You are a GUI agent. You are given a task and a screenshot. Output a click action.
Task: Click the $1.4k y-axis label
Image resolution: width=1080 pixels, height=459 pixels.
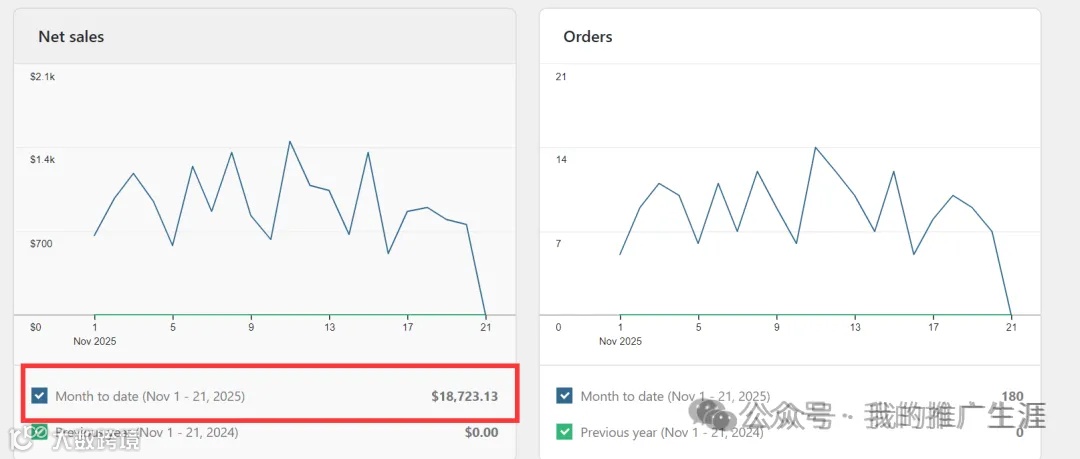pos(42,160)
